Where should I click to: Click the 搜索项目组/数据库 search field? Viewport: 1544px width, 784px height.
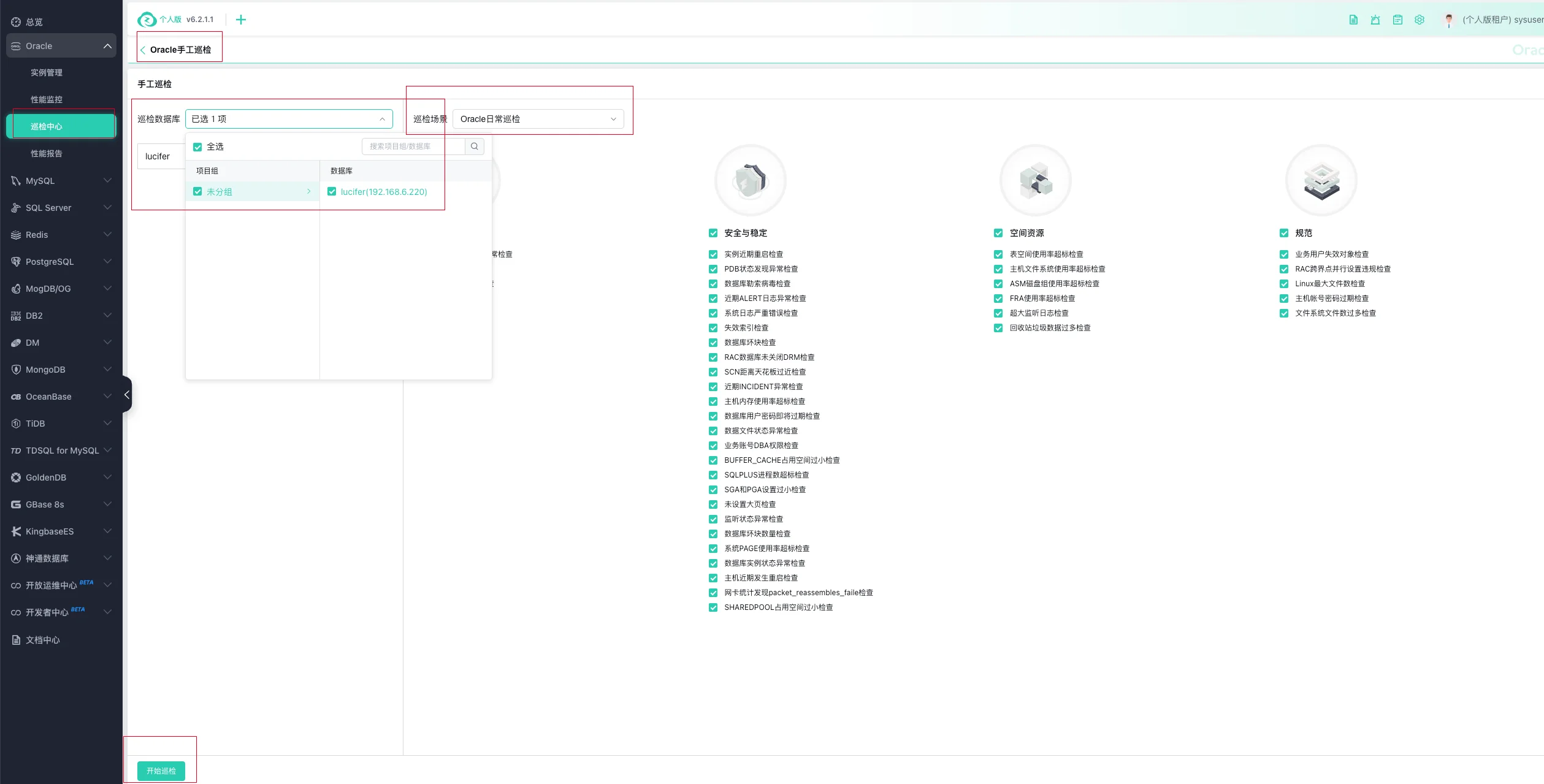414,147
